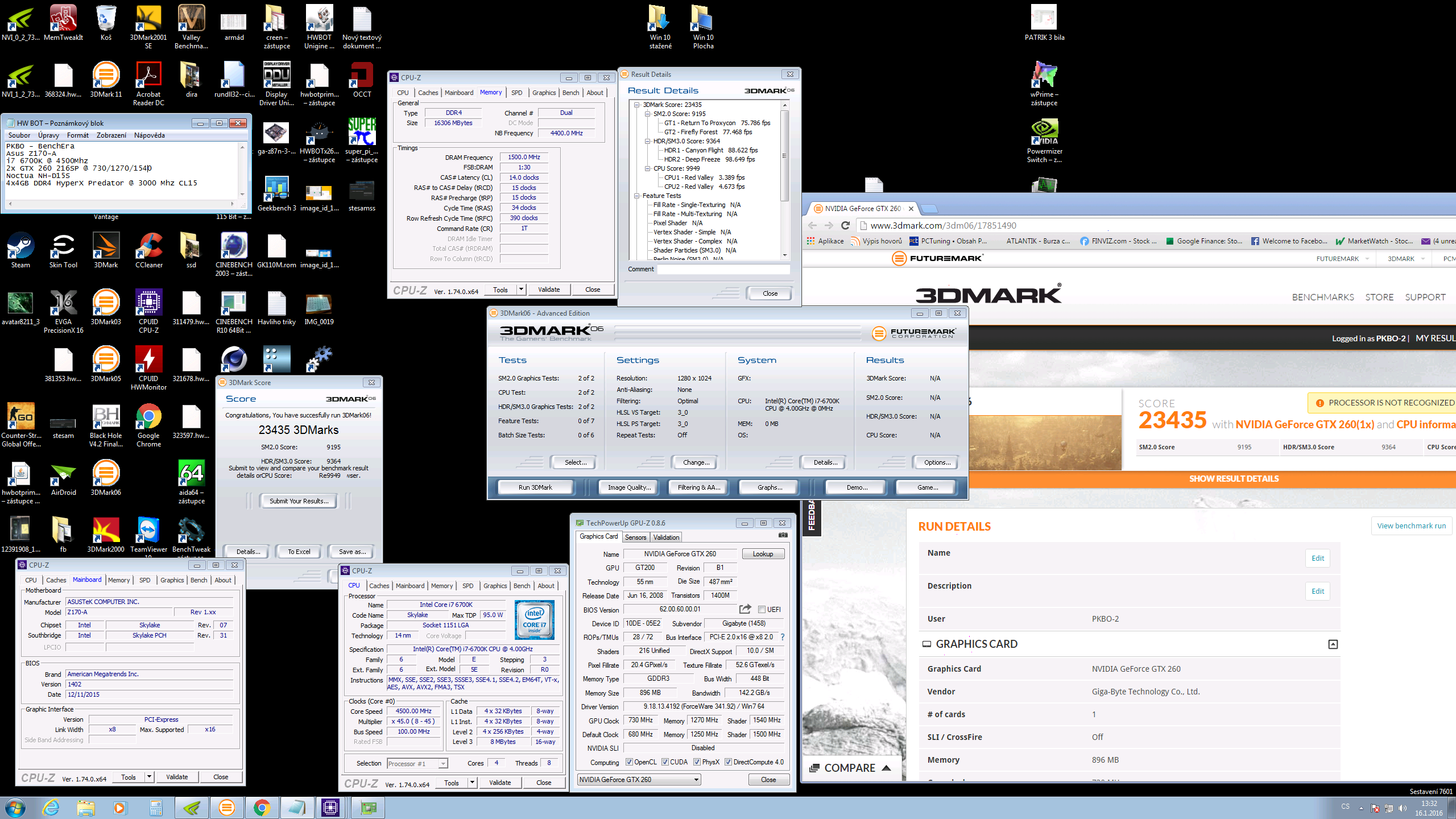Image resolution: width=1456 pixels, height=819 pixels.
Task: Click GPU-Z screenshot camera icon
Action: tap(783, 535)
